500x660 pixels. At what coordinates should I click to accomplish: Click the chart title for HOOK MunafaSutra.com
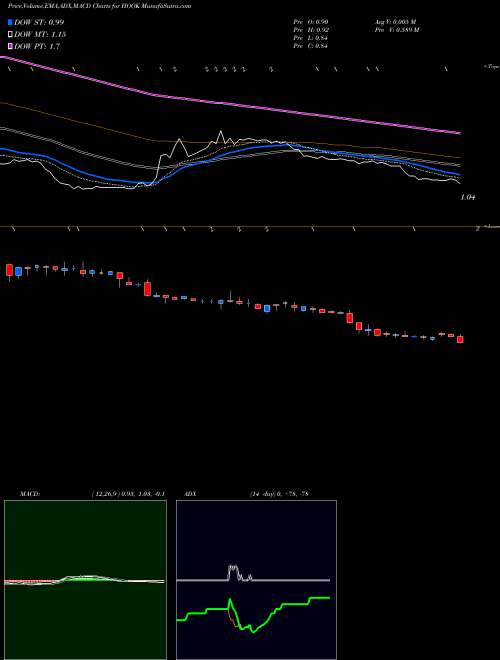(x=99, y=7)
